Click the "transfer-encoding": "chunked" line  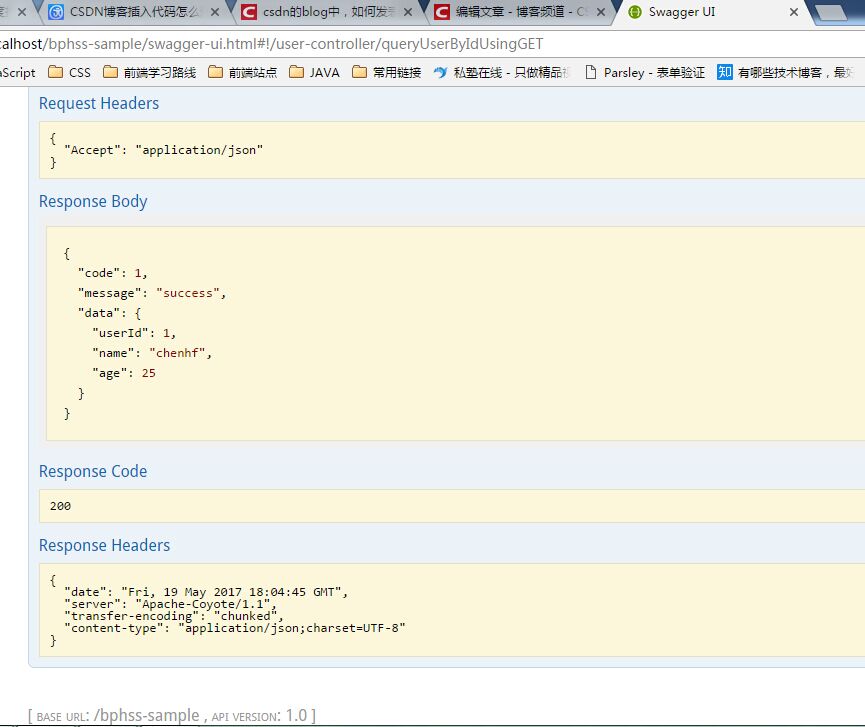tap(174, 616)
